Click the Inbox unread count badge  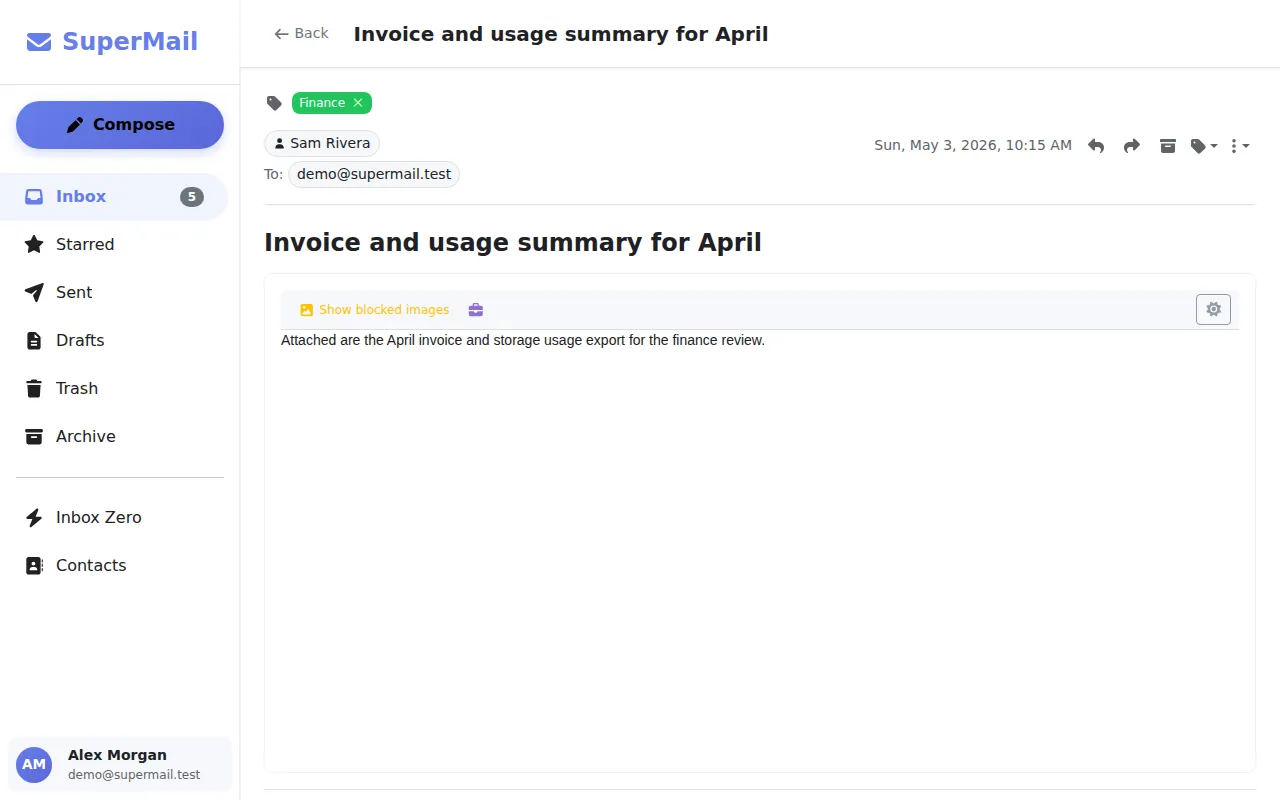click(192, 197)
